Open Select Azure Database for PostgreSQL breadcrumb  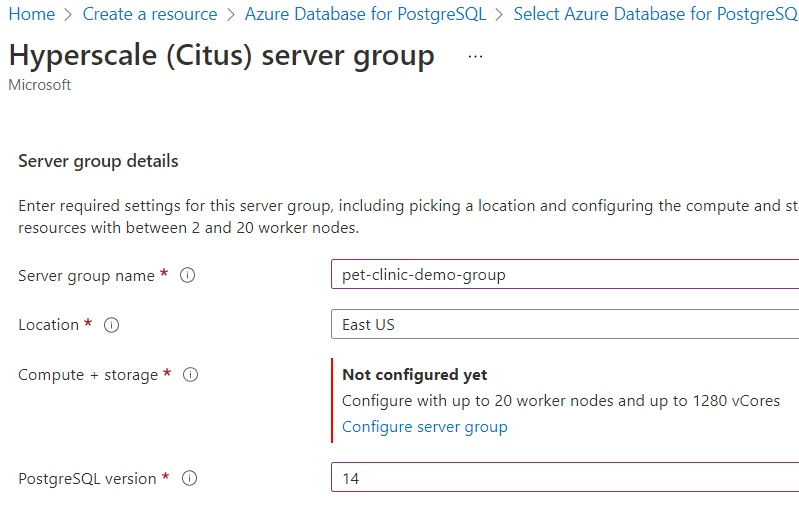[656, 14]
